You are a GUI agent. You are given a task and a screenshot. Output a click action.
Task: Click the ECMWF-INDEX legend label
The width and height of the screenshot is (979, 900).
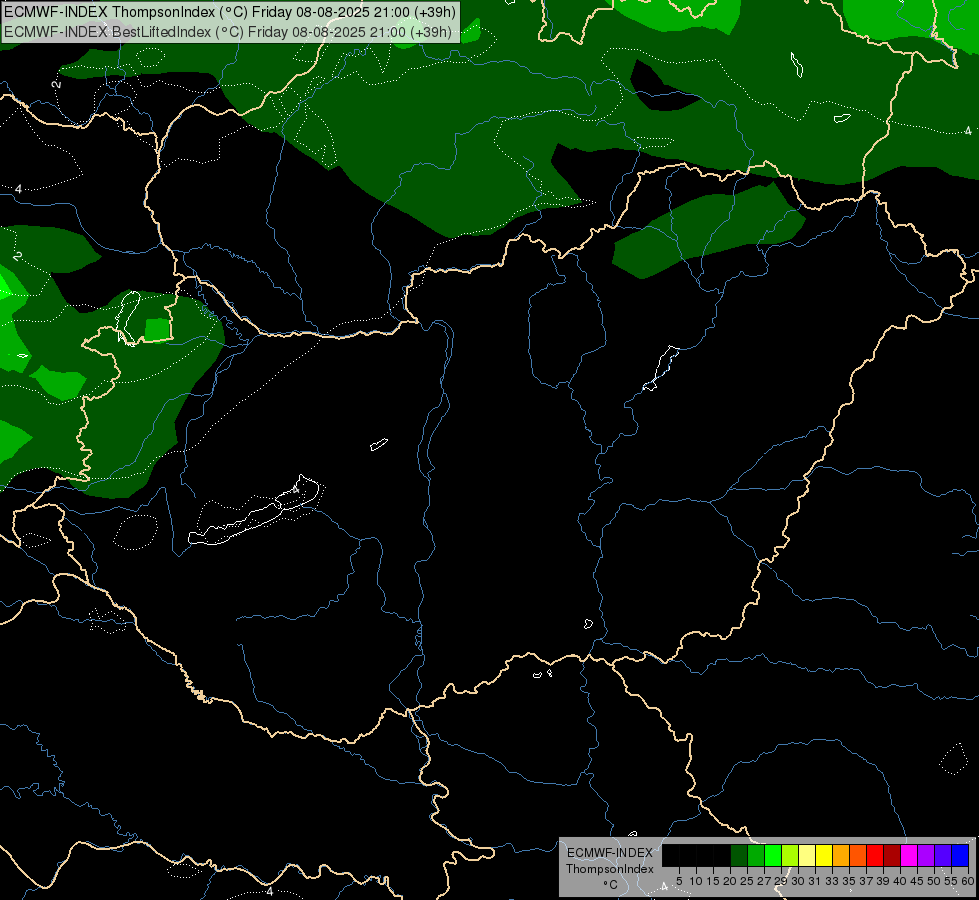pyautogui.click(x=610, y=853)
